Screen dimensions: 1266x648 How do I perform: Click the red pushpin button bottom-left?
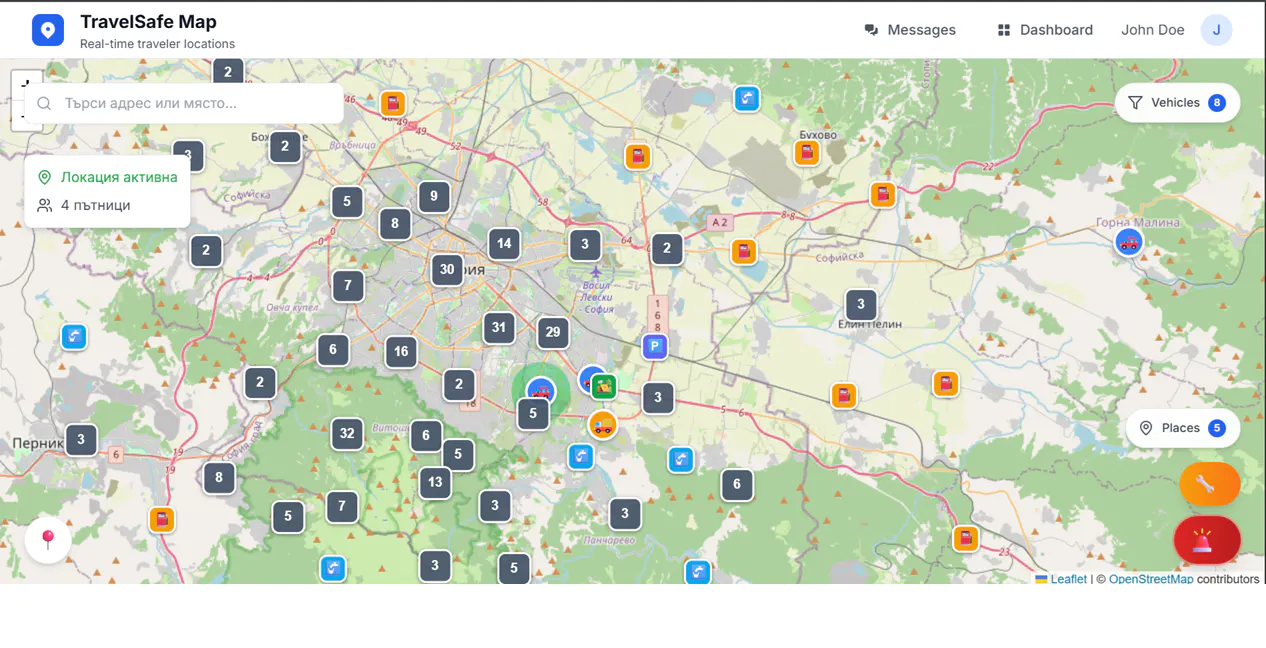click(x=48, y=540)
